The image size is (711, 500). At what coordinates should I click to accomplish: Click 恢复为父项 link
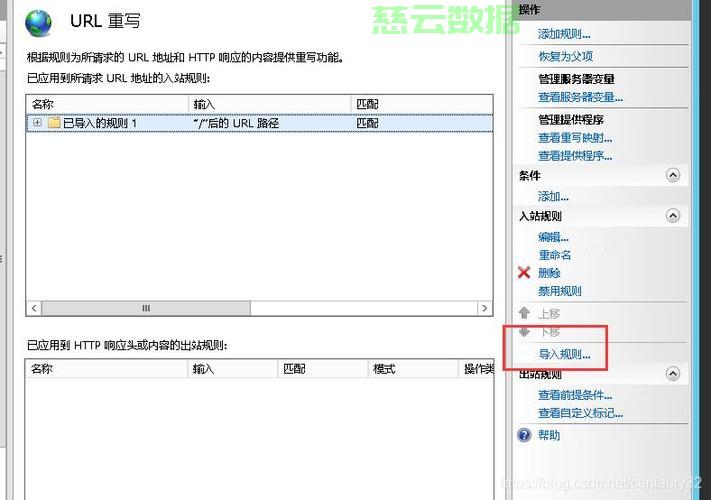[x=565, y=56]
